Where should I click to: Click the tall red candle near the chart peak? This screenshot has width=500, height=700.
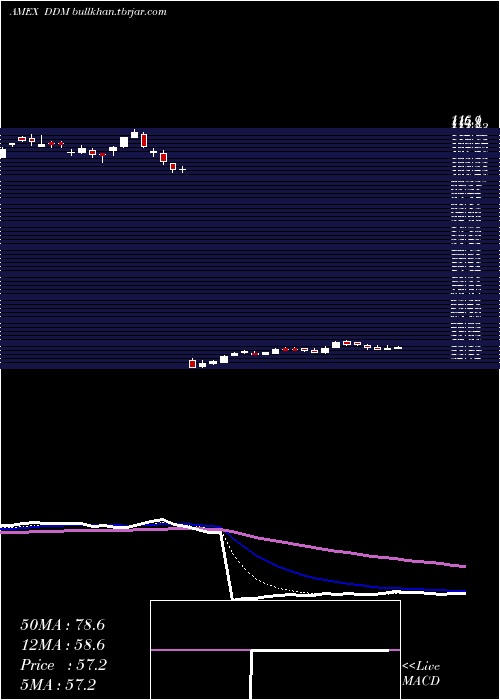pos(144,140)
